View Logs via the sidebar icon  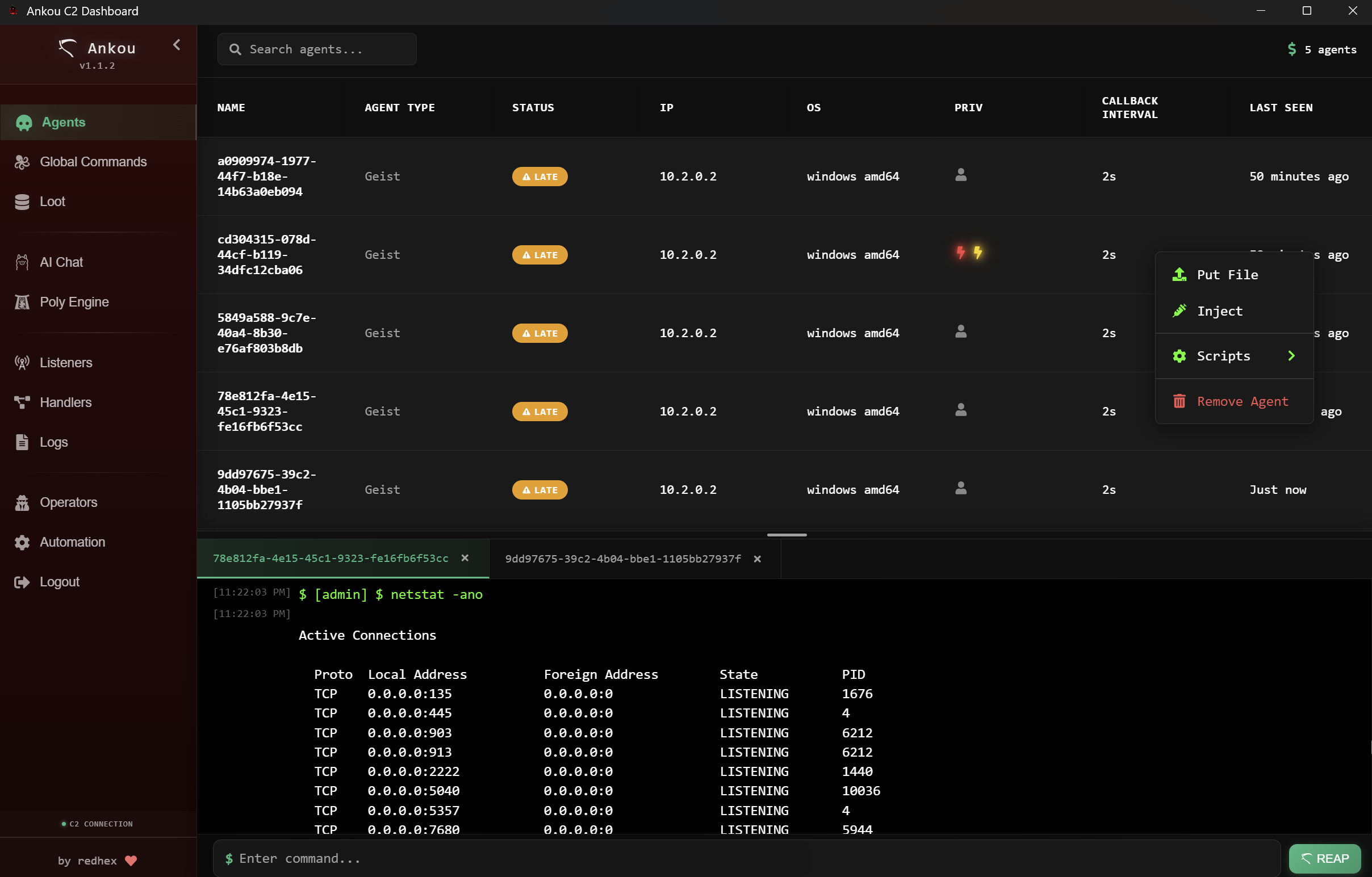click(53, 442)
